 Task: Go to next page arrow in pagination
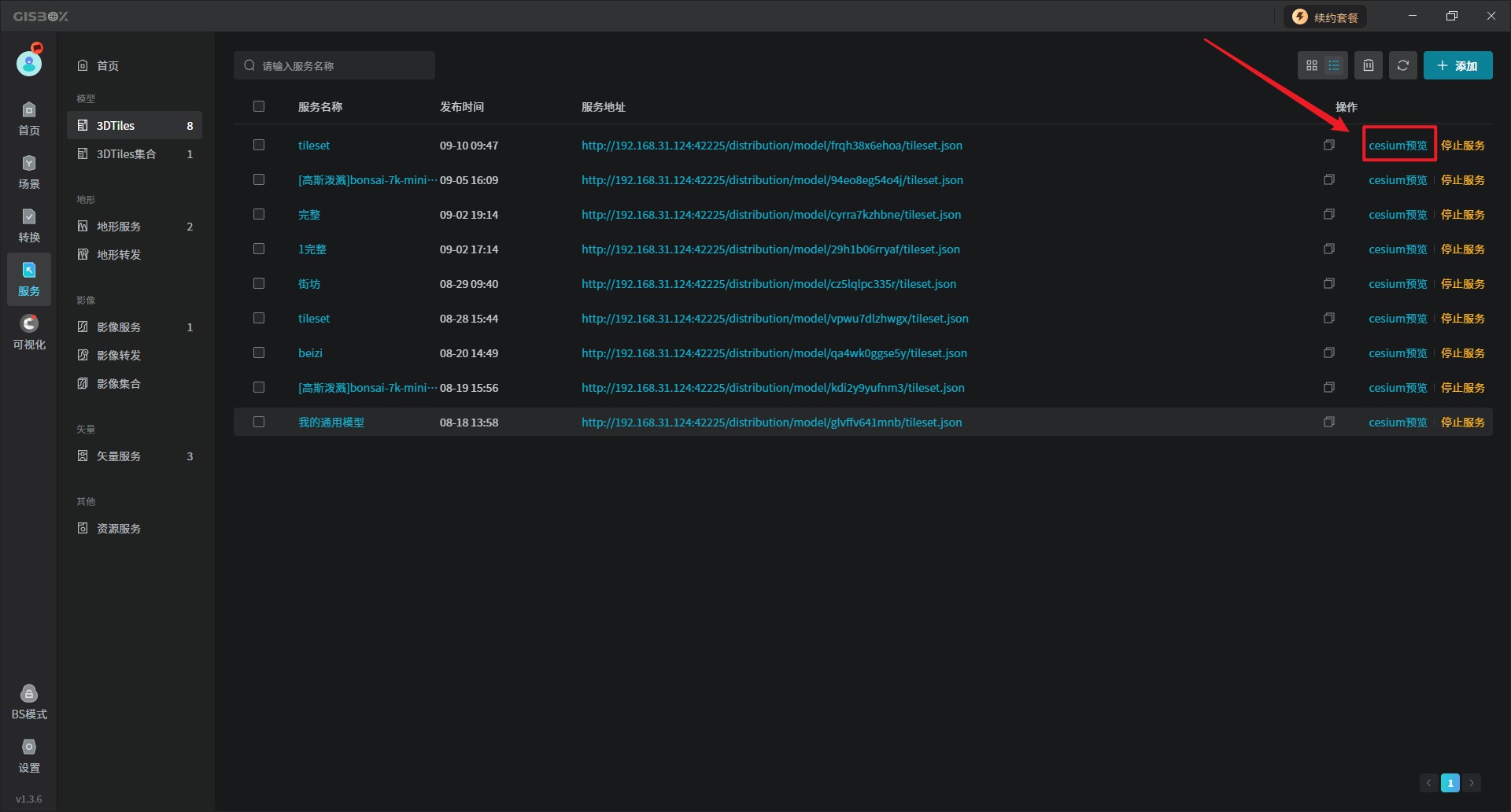coord(1471,783)
